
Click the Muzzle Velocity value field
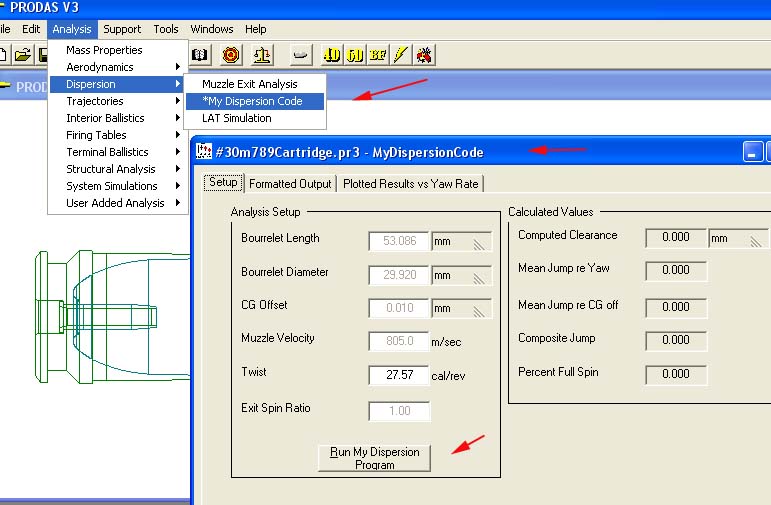point(399,341)
